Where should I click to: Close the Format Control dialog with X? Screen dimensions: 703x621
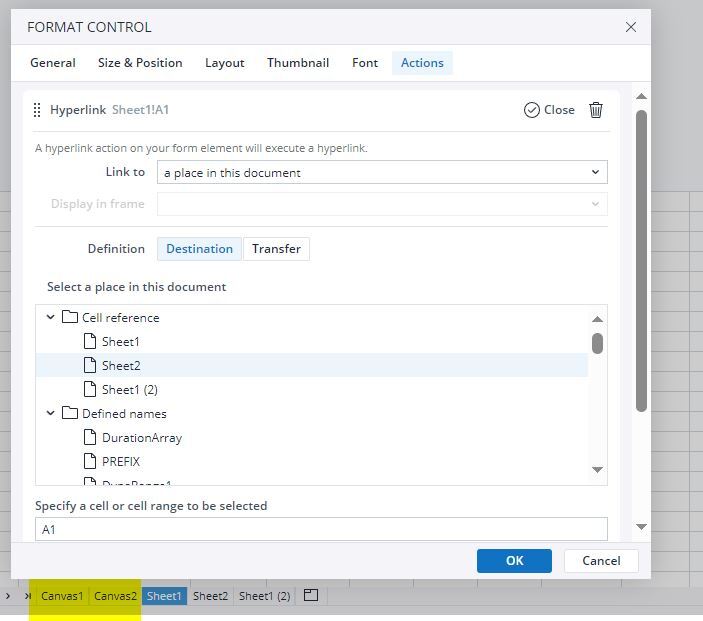coord(631,27)
